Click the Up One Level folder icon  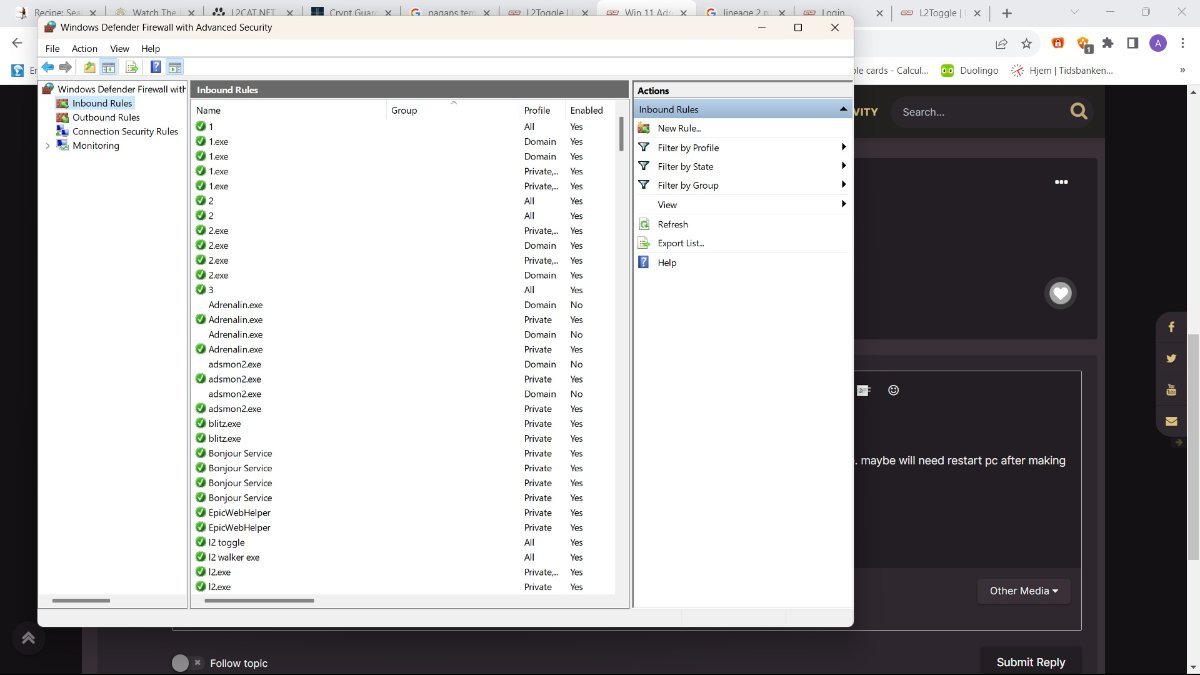click(x=90, y=67)
